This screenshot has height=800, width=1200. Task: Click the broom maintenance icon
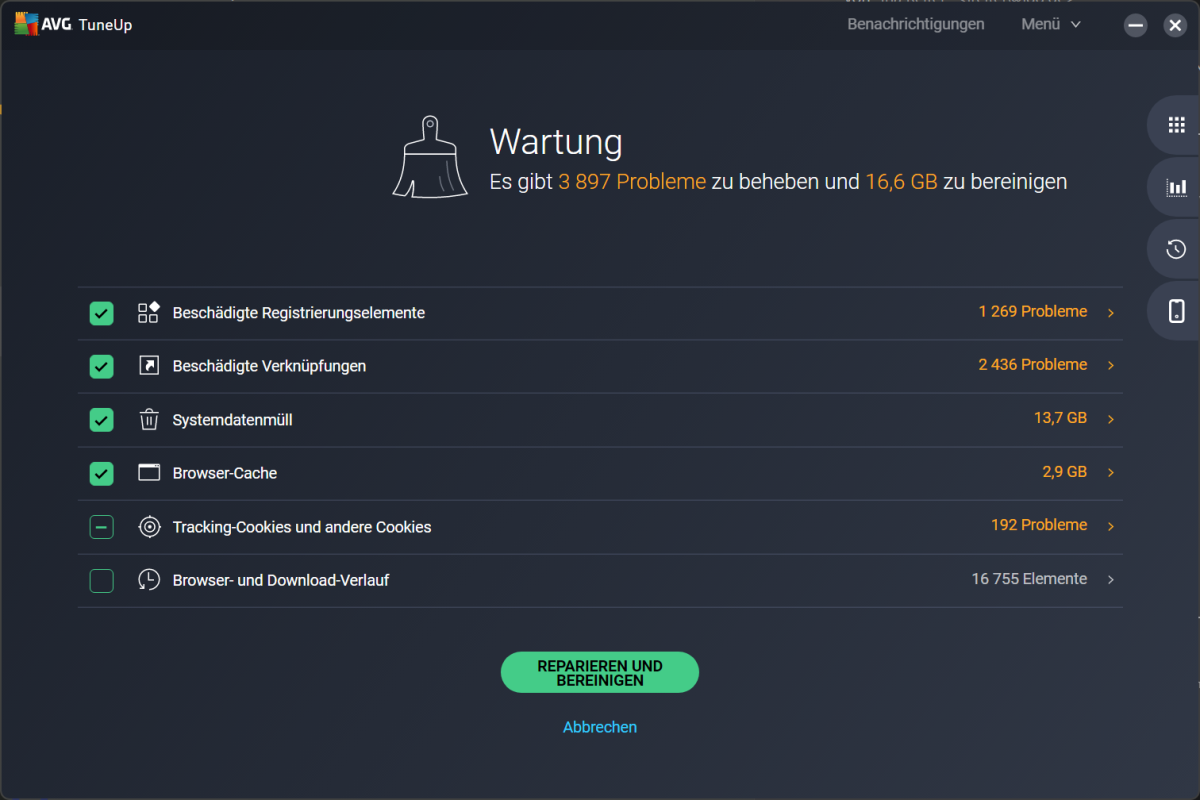tap(430, 157)
